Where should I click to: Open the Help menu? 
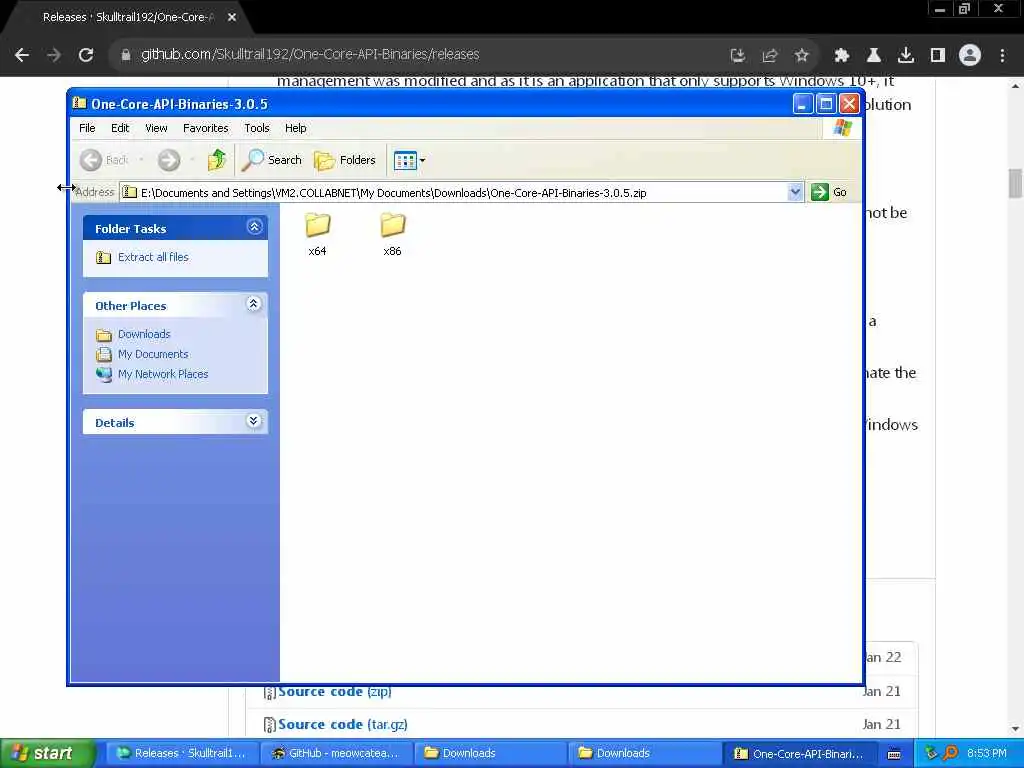295,128
